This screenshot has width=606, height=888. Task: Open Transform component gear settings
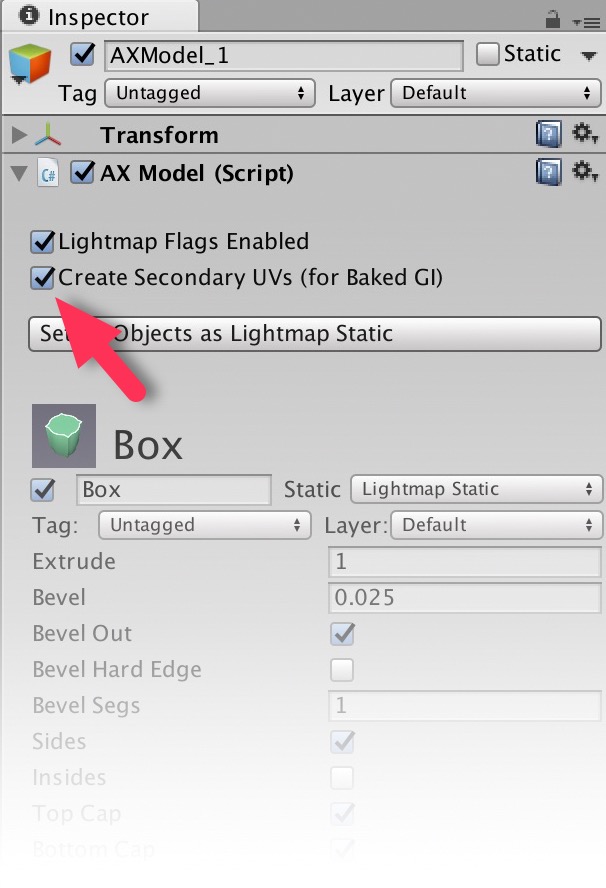tap(584, 134)
